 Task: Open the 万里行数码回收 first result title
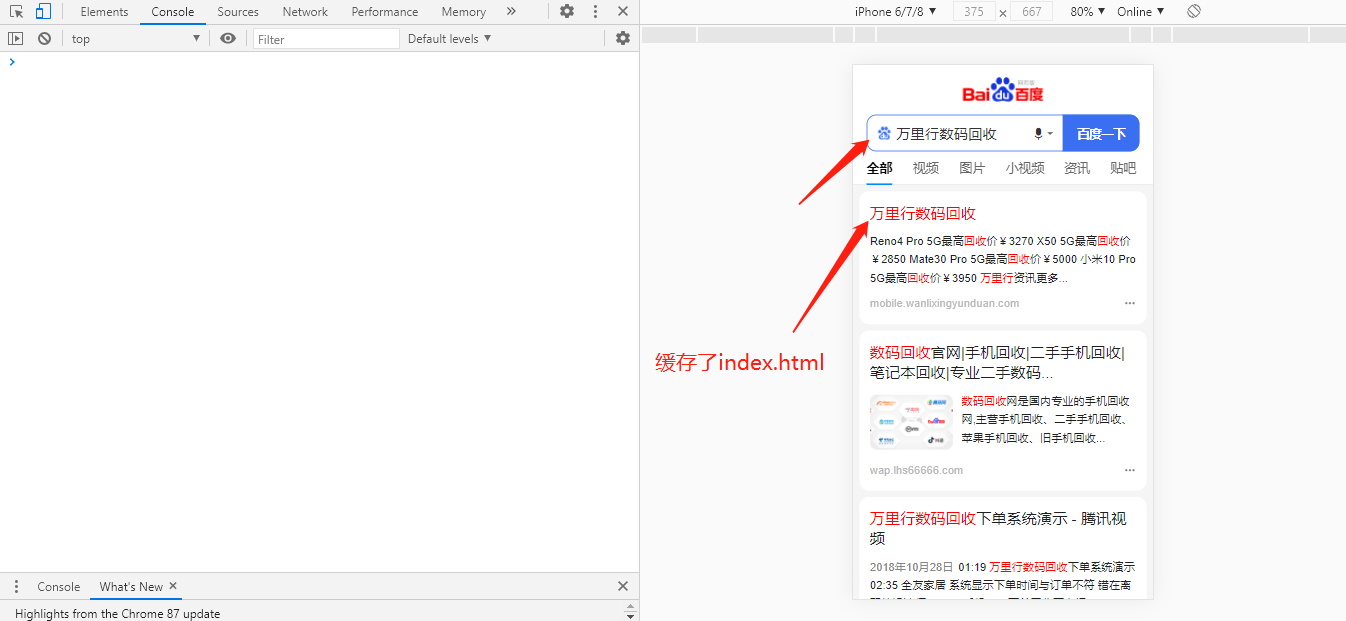[923, 213]
